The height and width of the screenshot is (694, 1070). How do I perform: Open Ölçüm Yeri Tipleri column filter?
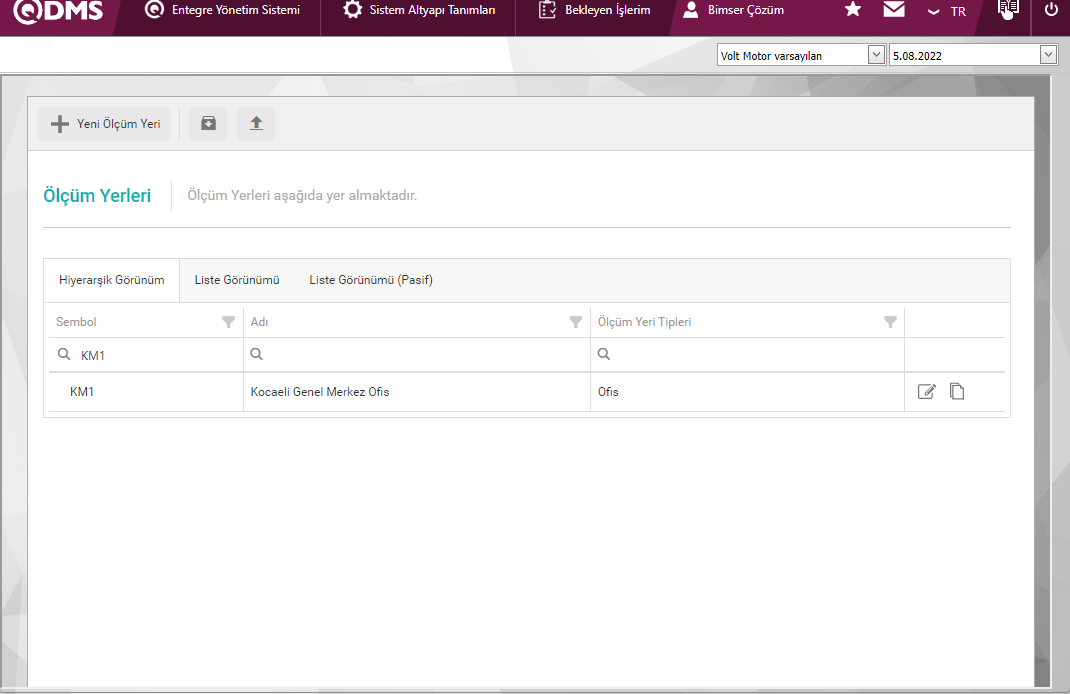coord(890,322)
